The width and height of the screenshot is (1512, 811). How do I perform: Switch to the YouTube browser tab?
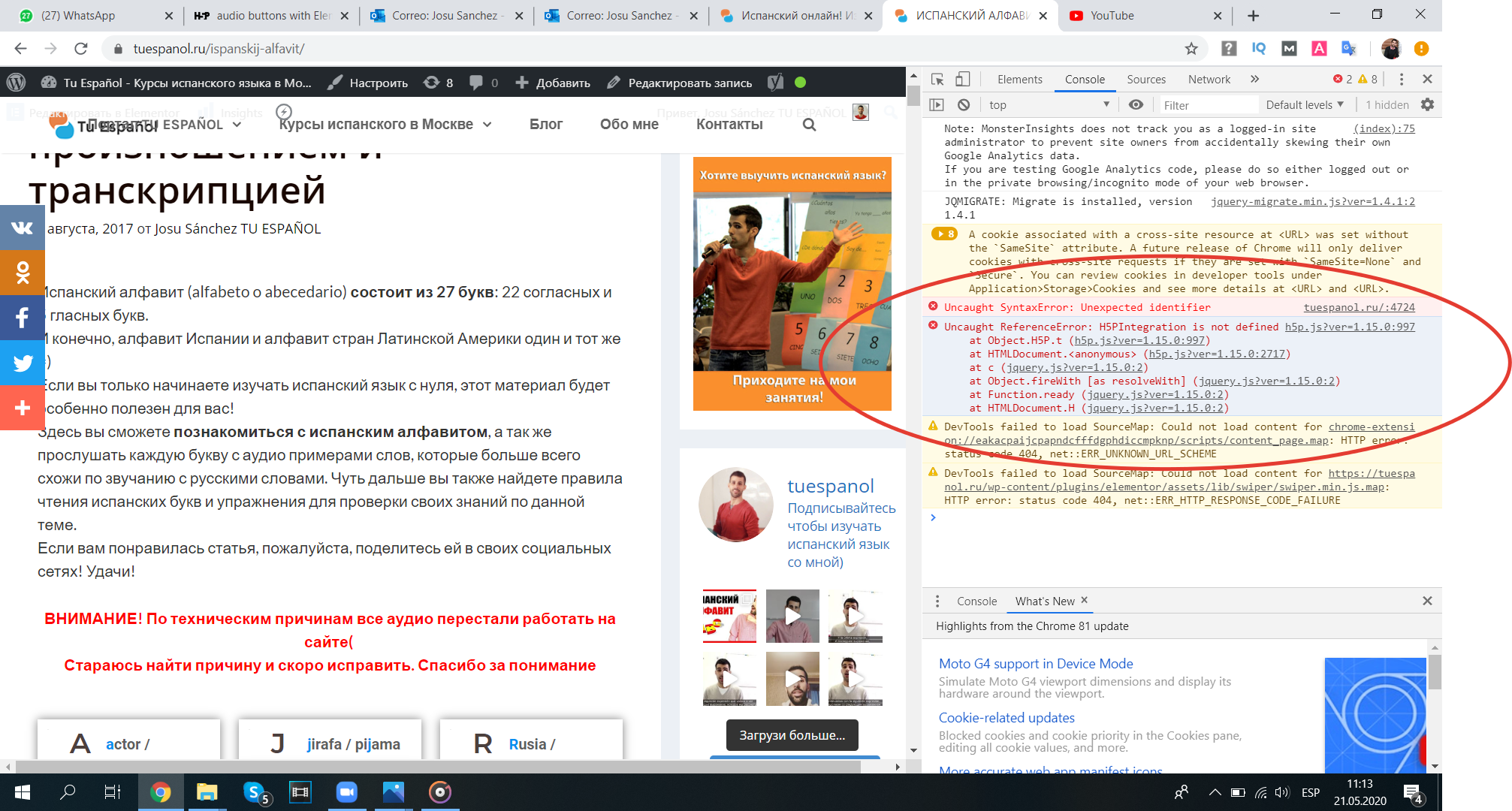coord(1145,16)
